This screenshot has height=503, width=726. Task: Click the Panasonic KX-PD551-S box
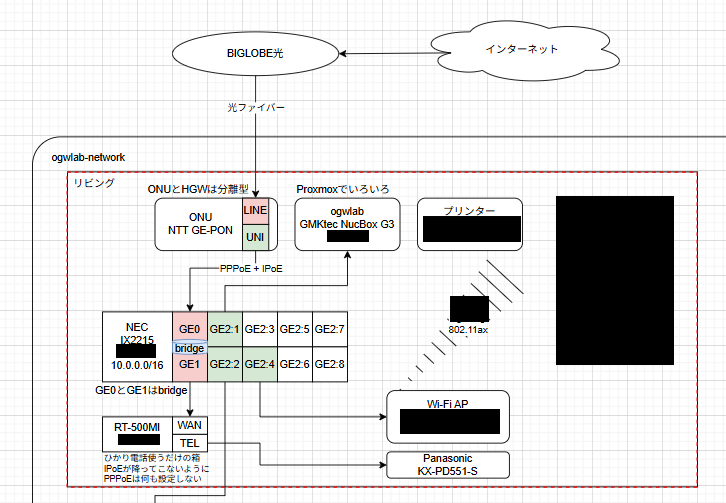[447, 464]
